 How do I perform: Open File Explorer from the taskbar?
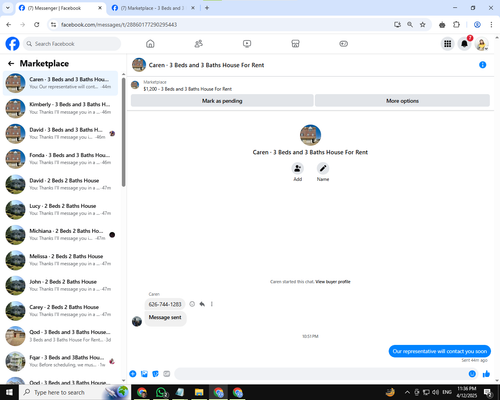point(199,392)
